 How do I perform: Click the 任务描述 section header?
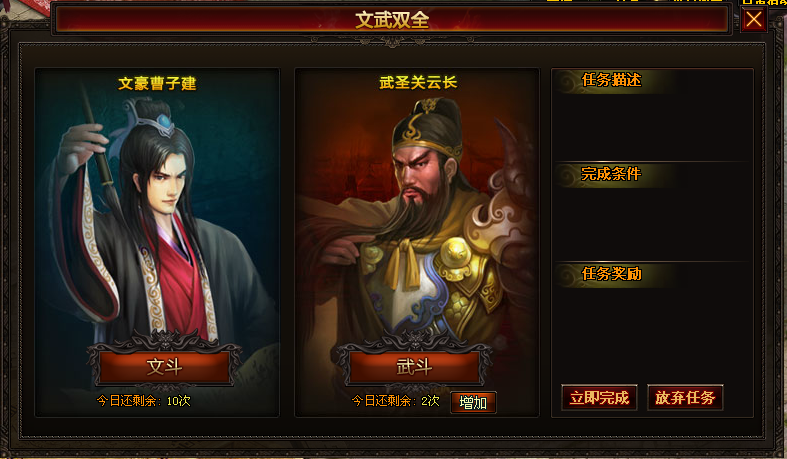(x=611, y=80)
